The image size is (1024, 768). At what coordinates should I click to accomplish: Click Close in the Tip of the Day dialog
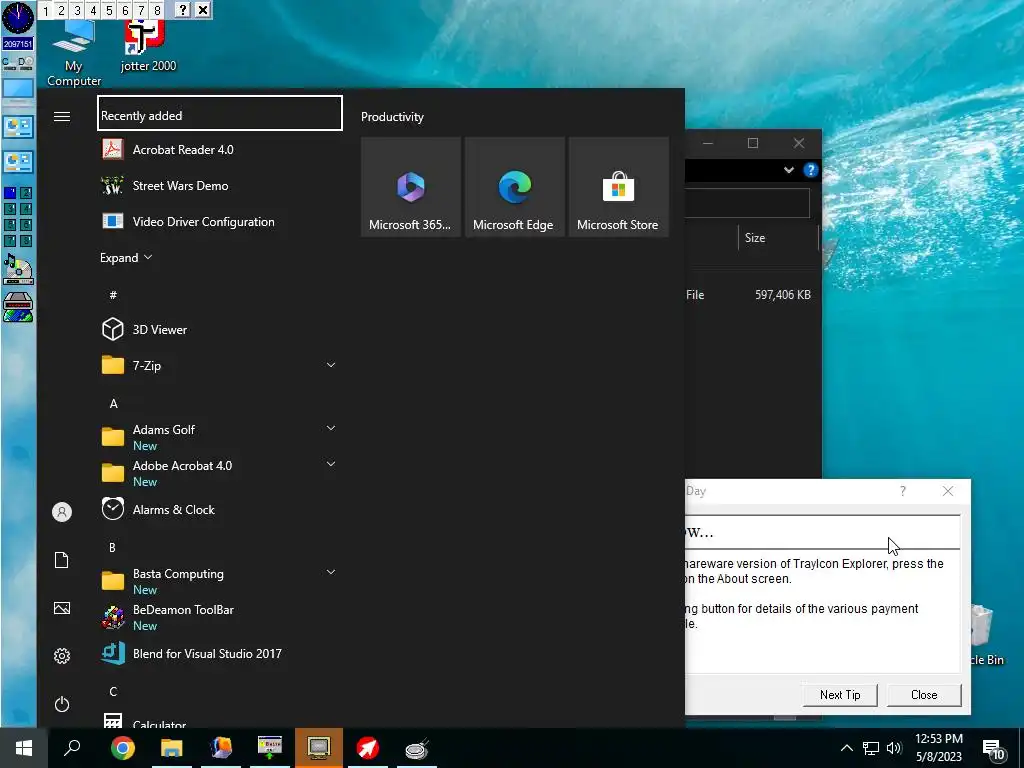924,695
